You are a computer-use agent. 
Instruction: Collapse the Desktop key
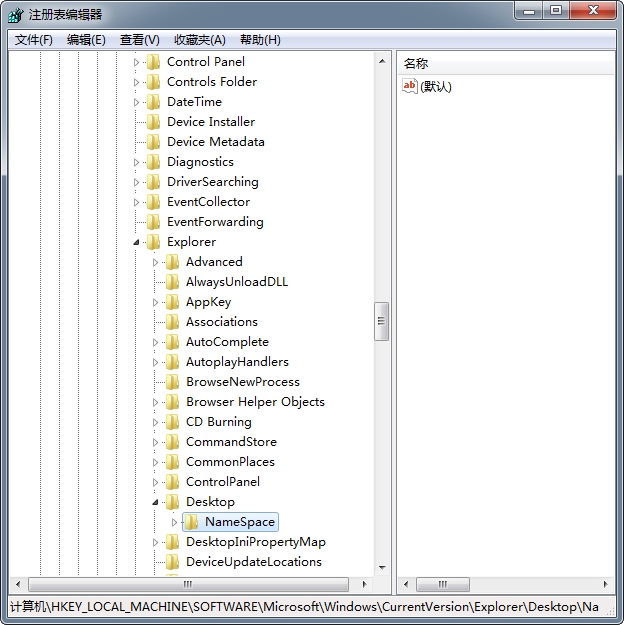click(x=156, y=502)
